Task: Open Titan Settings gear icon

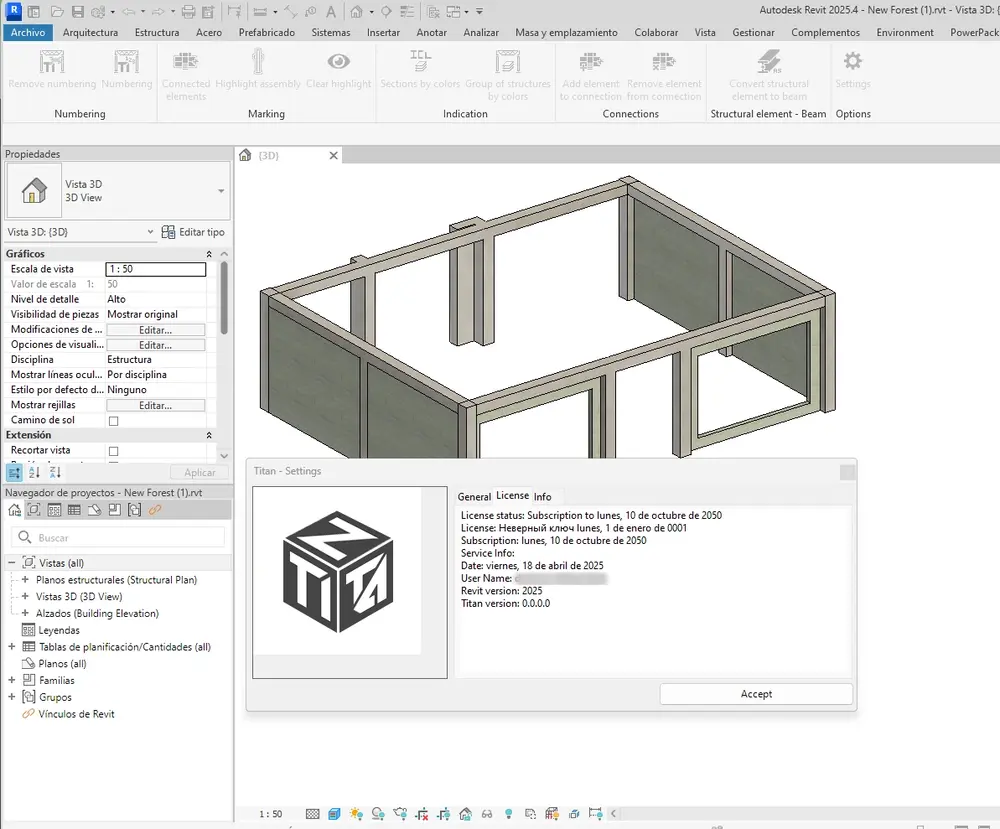Action: tap(853, 62)
